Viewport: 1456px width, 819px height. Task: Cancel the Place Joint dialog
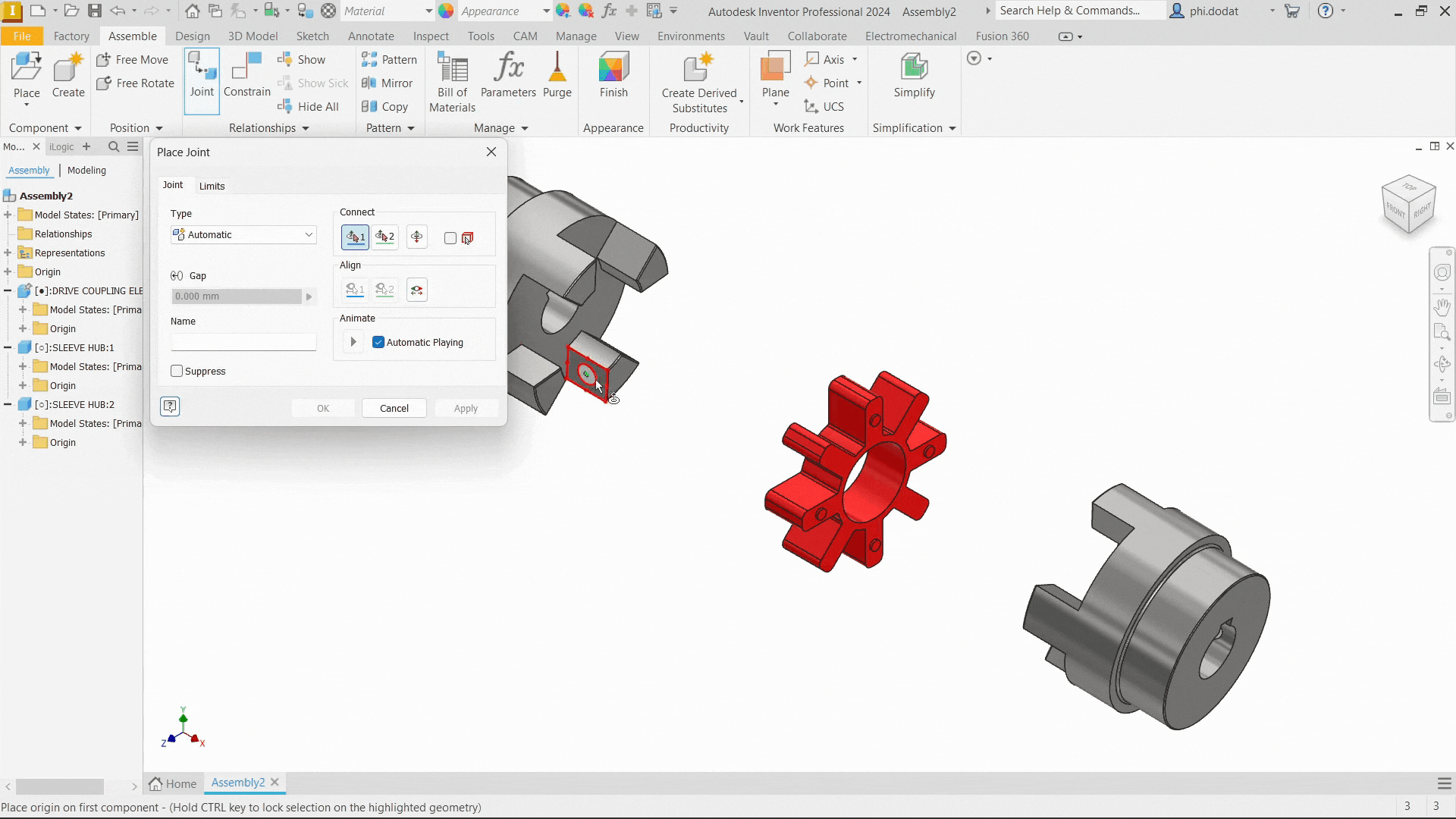coord(394,408)
